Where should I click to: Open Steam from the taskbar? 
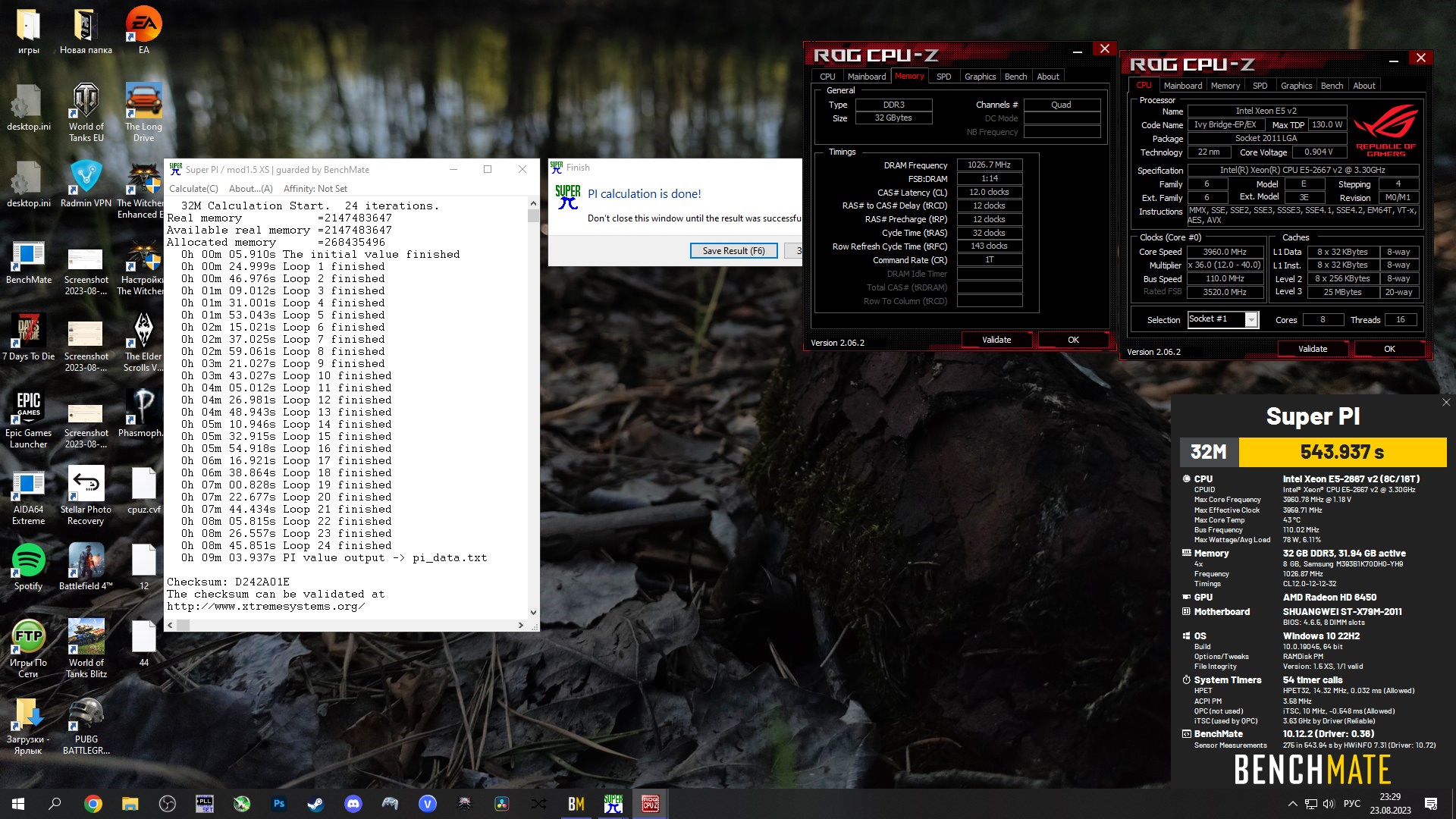(315, 804)
